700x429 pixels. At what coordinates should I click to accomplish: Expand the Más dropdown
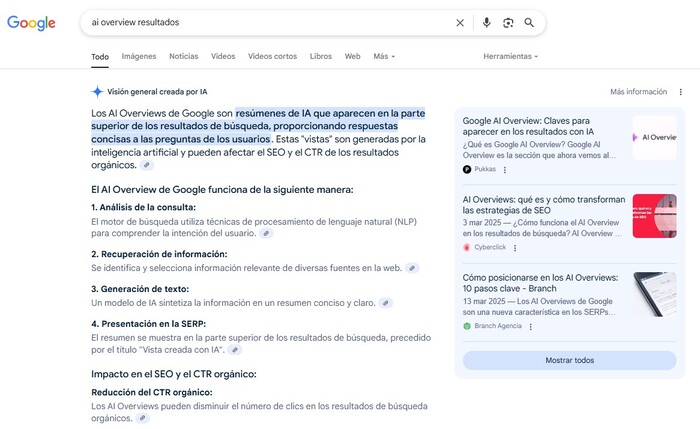click(x=384, y=56)
